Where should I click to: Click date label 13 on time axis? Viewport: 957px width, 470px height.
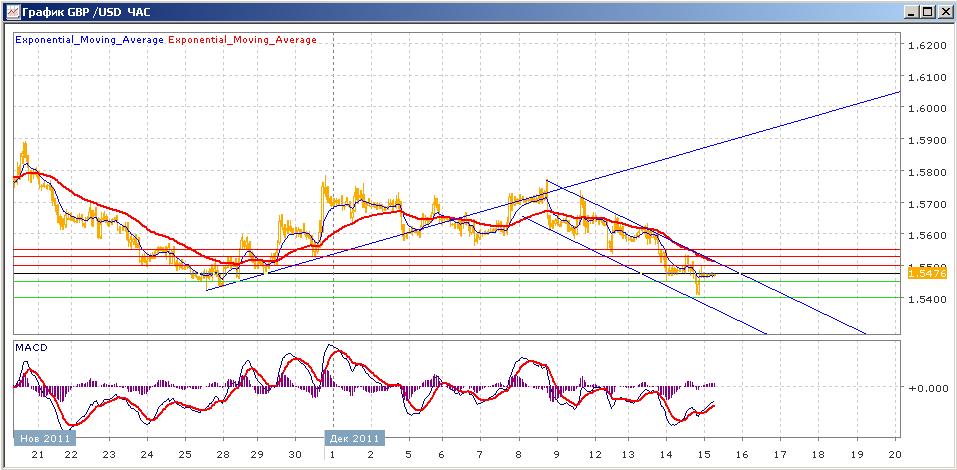click(628, 455)
